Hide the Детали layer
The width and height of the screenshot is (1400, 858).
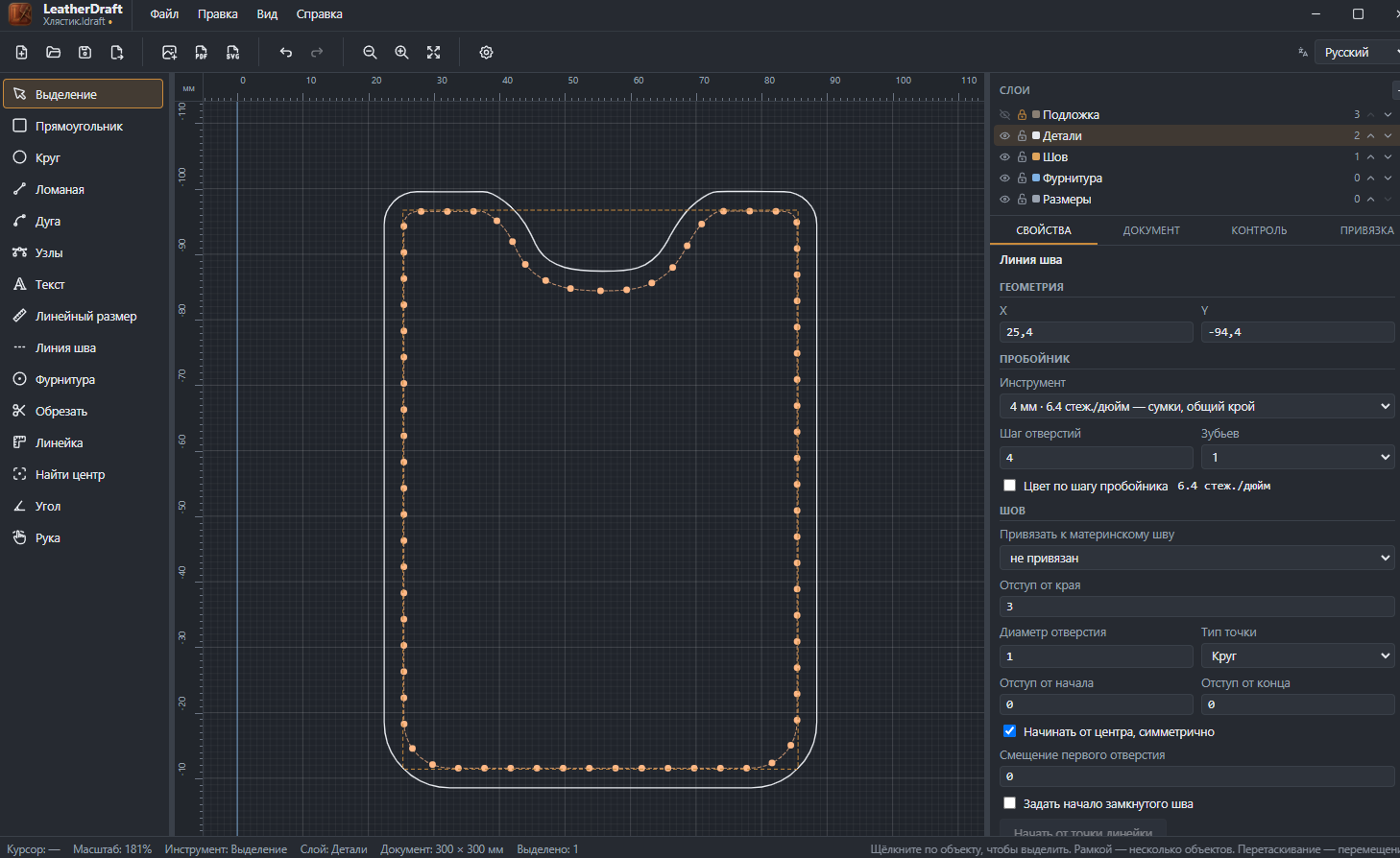point(1005,136)
